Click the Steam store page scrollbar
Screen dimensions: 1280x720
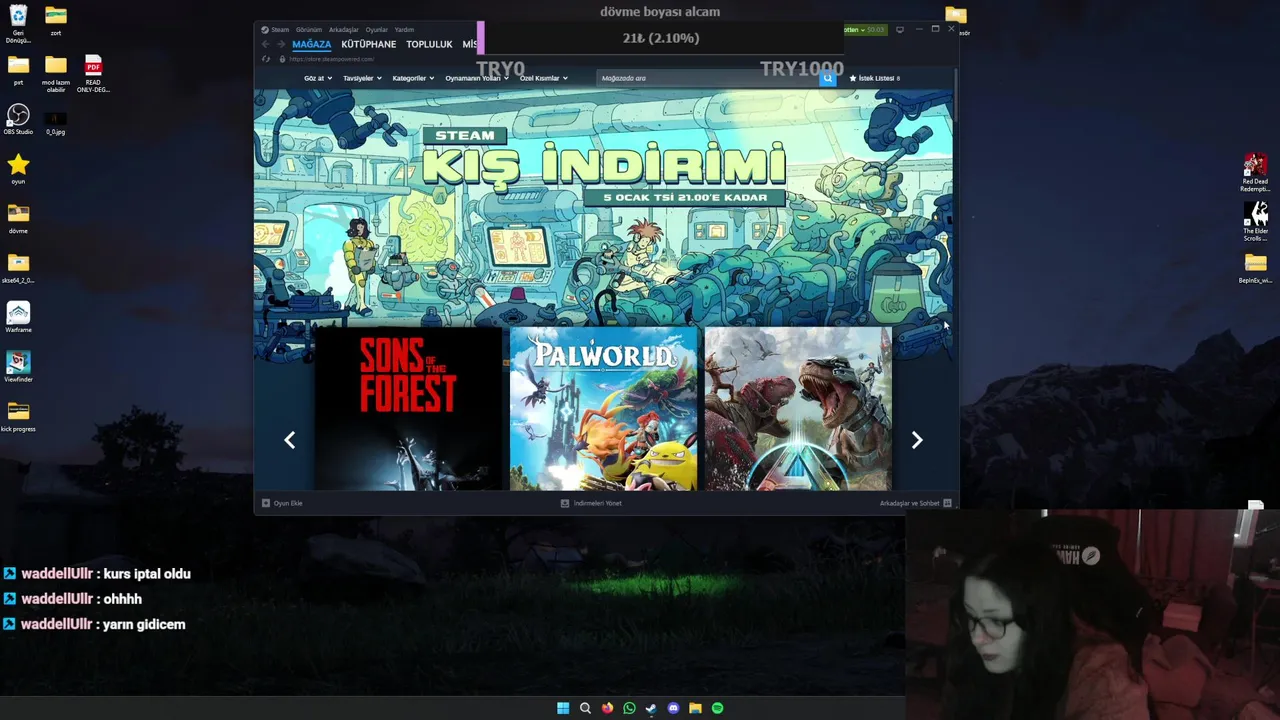pyautogui.click(x=955, y=95)
